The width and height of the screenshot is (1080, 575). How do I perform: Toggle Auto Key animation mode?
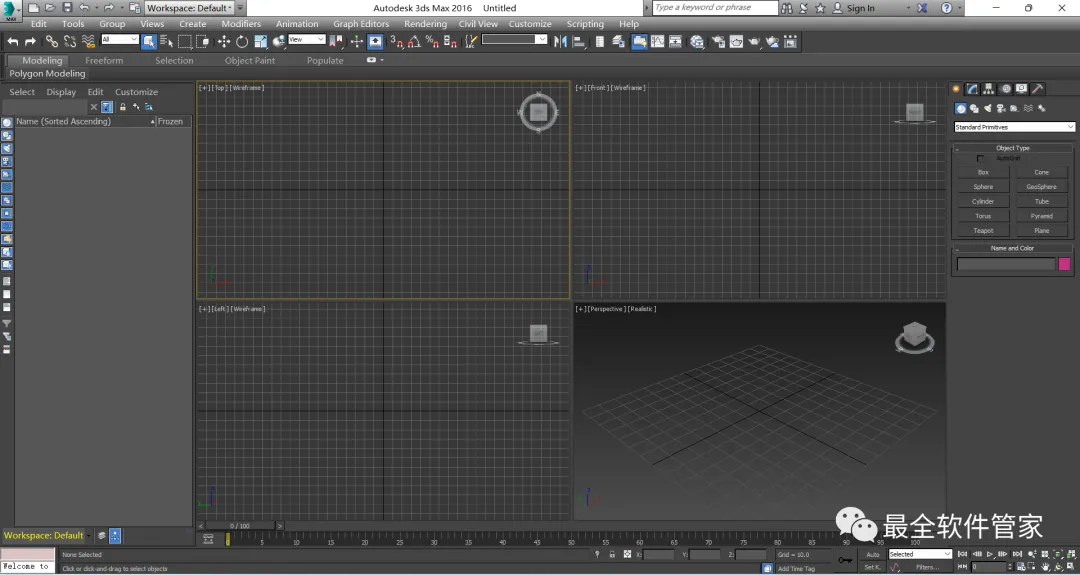(x=872, y=554)
